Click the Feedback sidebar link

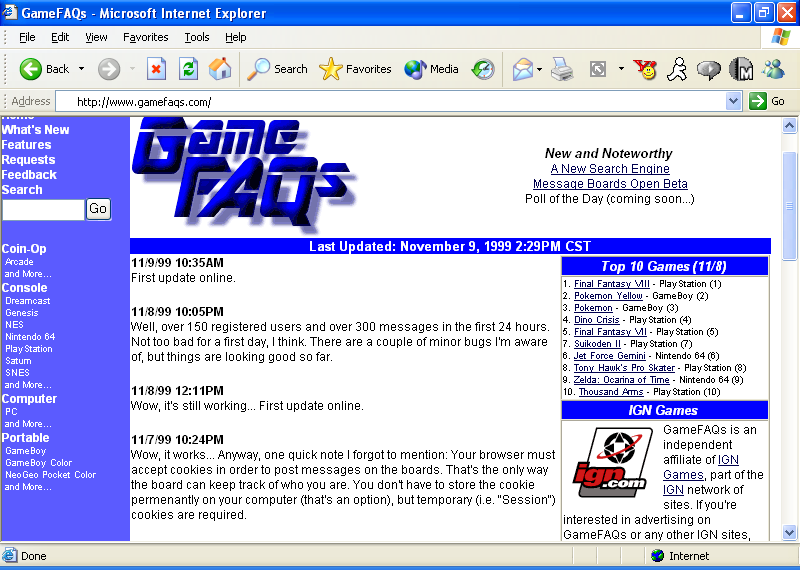[x=29, y=175]
